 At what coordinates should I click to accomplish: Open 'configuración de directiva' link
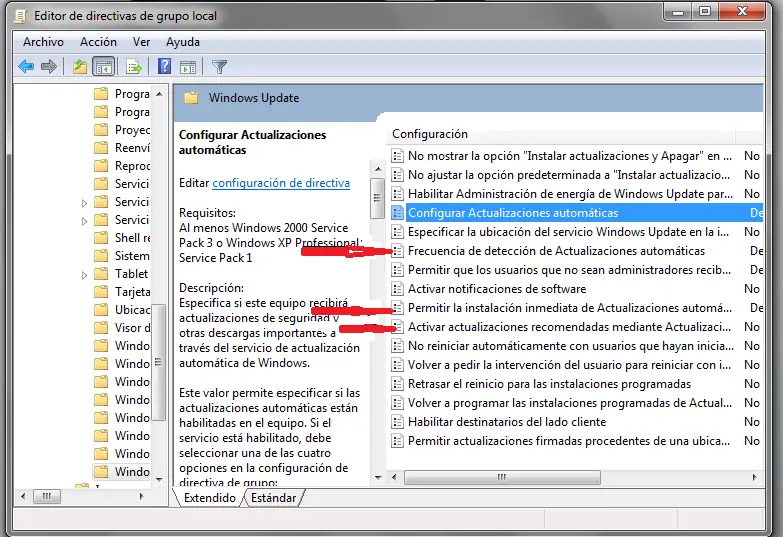tap(281, 183)
